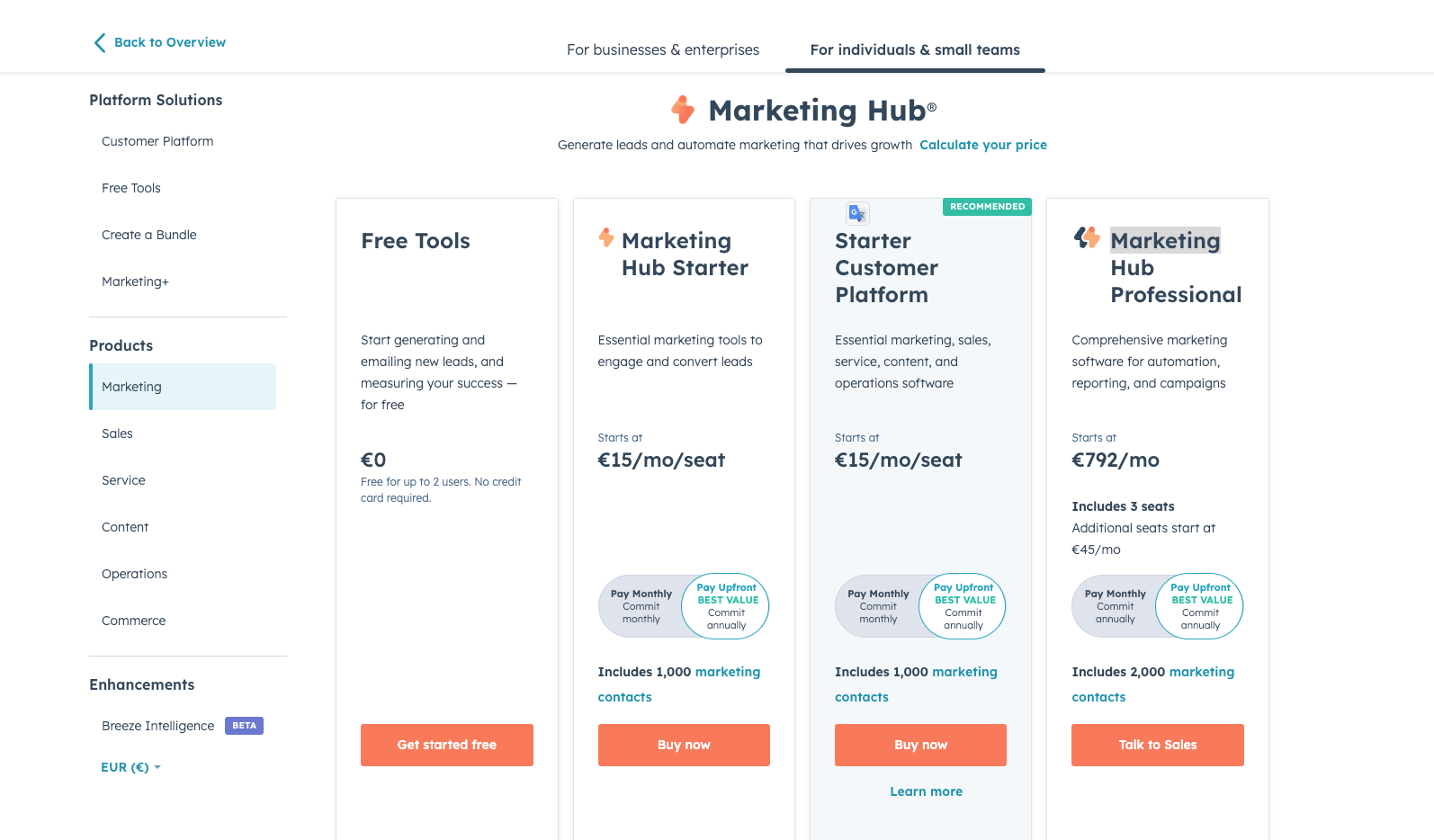Click the Marketing Hub sprocket logo in the page heading
This screenshot has width=1434, height=840.
point(683,110)
